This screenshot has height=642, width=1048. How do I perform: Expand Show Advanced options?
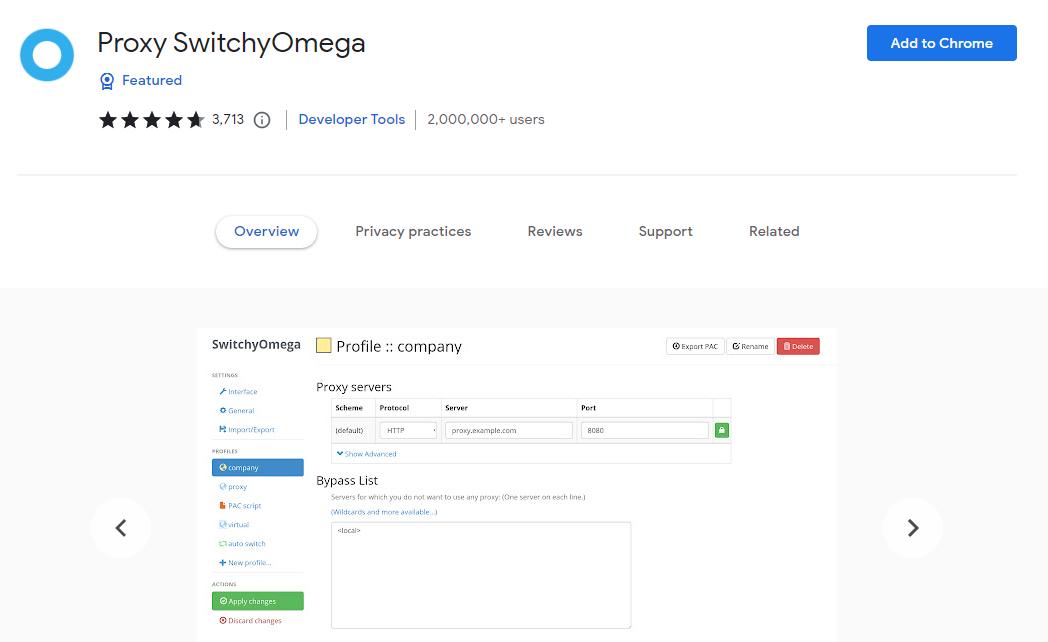point(366,454)
